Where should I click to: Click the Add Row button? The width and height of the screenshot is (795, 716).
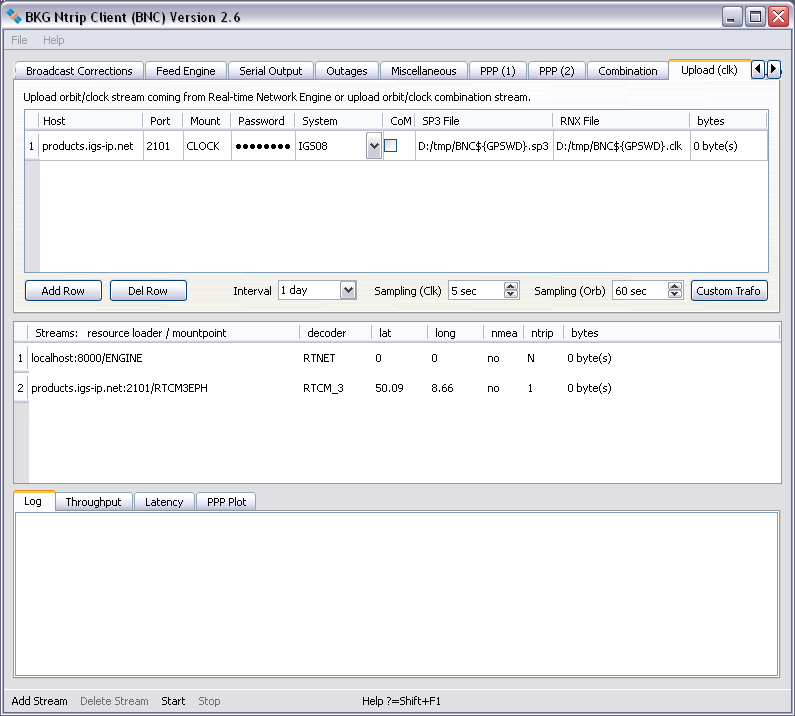[63, 291]
